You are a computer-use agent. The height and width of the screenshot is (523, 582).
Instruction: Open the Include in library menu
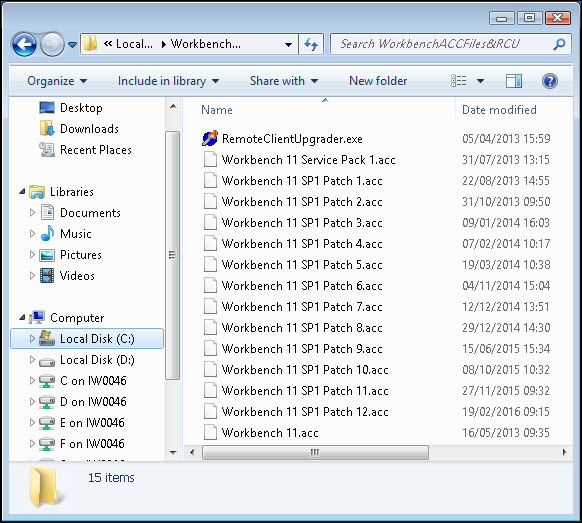click(x=169, y=81)
